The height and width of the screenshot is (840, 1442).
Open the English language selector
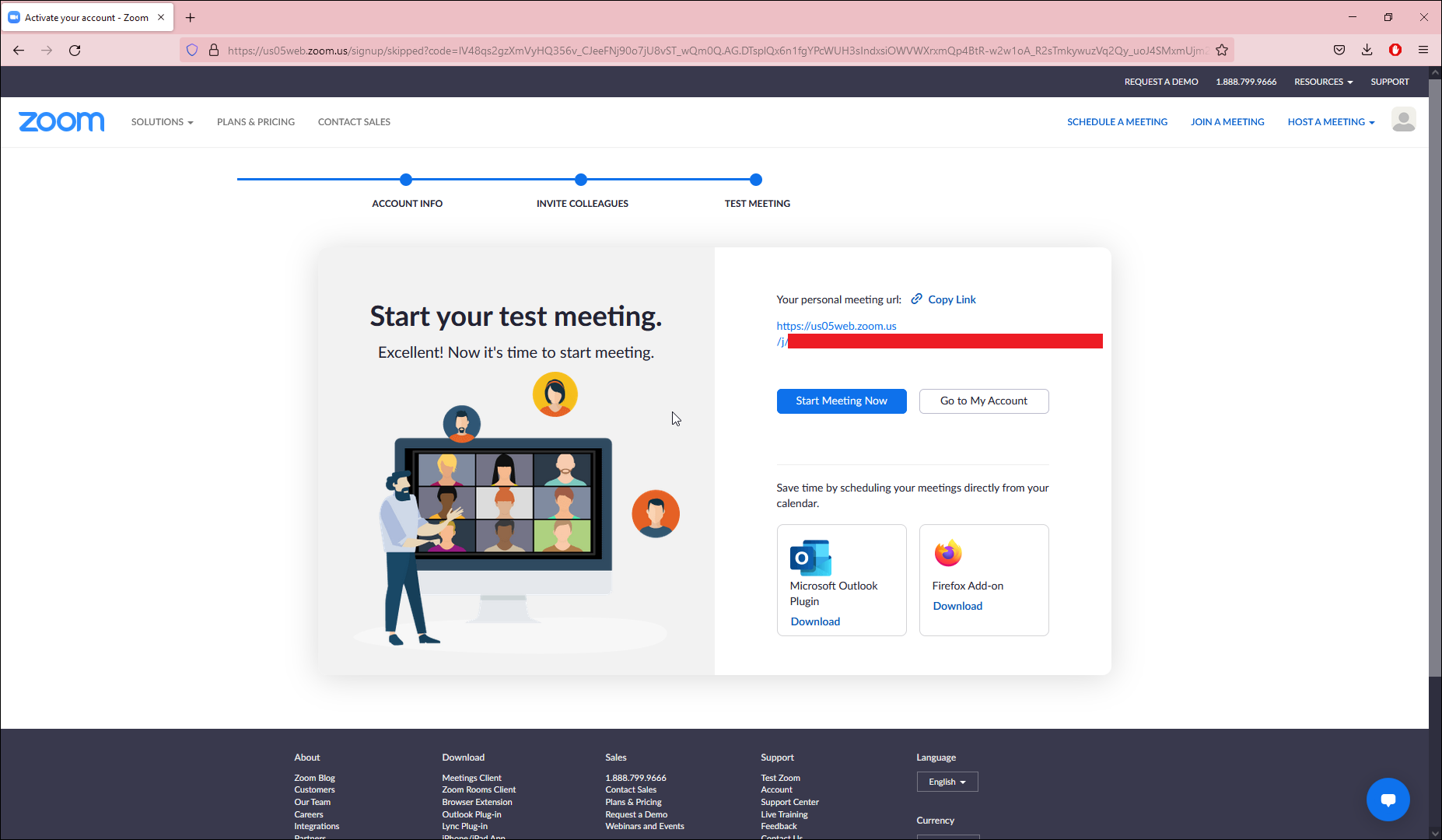point(947,782)
